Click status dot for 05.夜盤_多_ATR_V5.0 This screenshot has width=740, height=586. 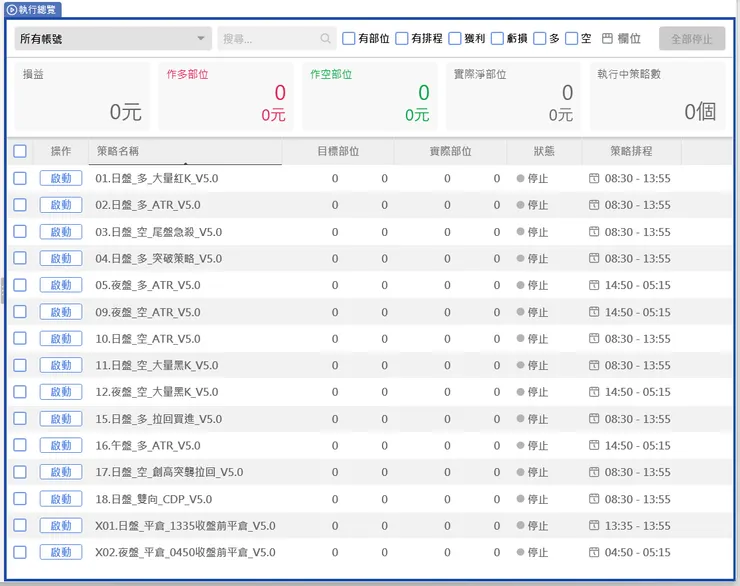point(521,285)
